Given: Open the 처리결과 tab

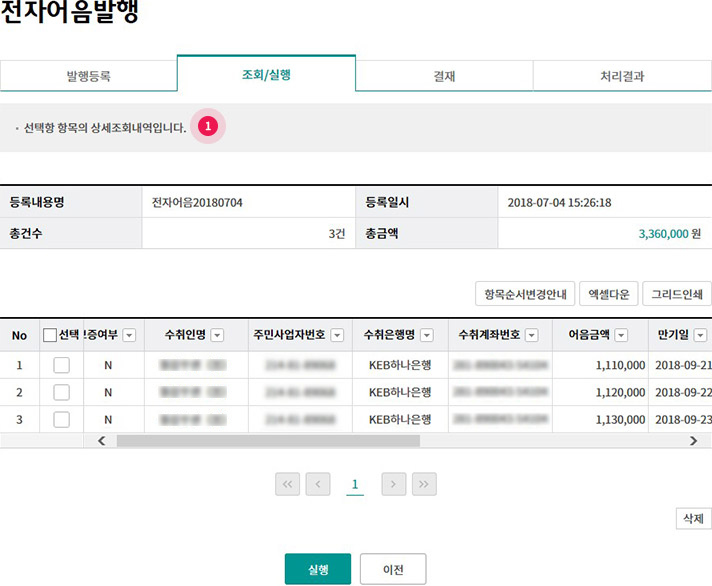Looking at the screenshot, I should (x=622, y=75).
